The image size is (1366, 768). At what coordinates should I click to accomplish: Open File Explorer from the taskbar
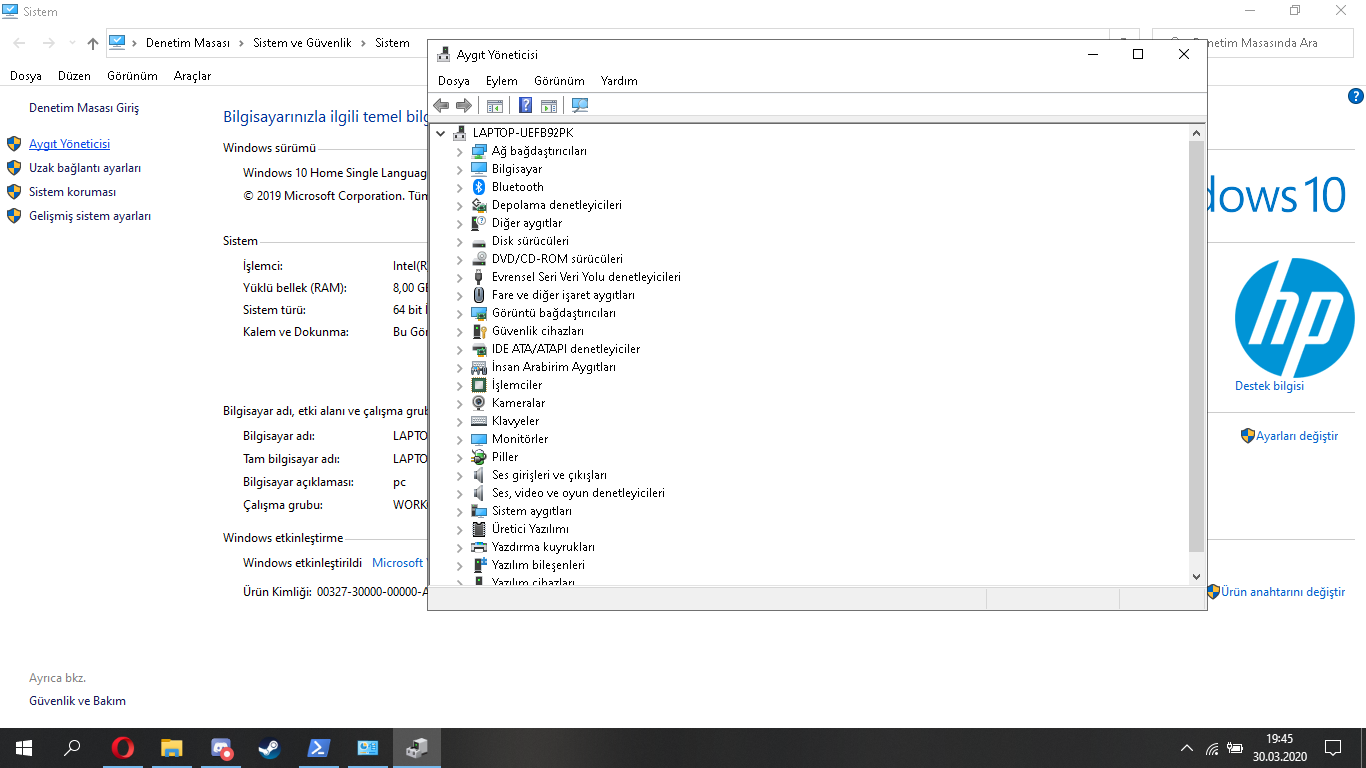pos(172,748)
